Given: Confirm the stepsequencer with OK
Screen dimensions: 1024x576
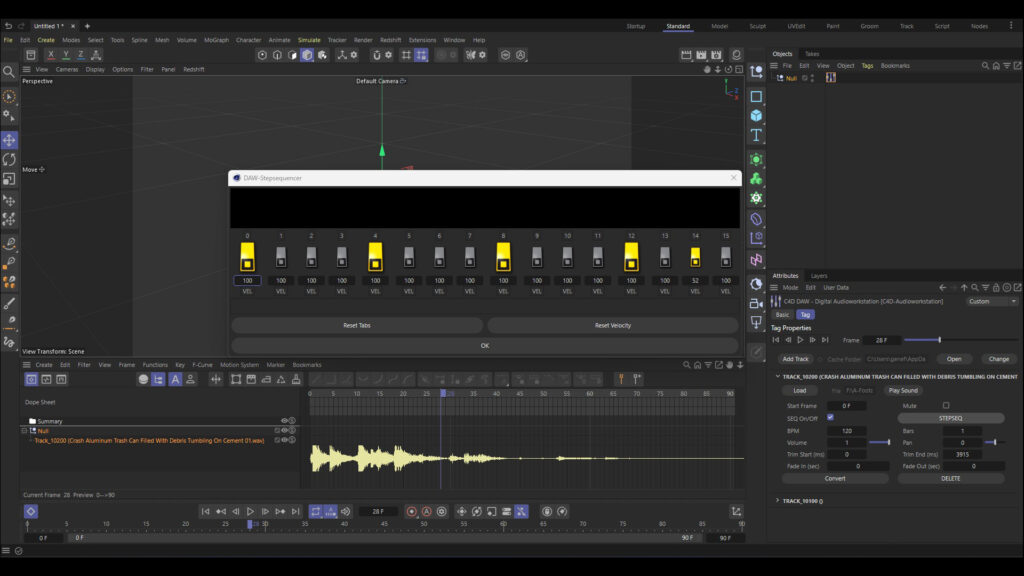Looking at the screenshot, I should click(485, 345).
